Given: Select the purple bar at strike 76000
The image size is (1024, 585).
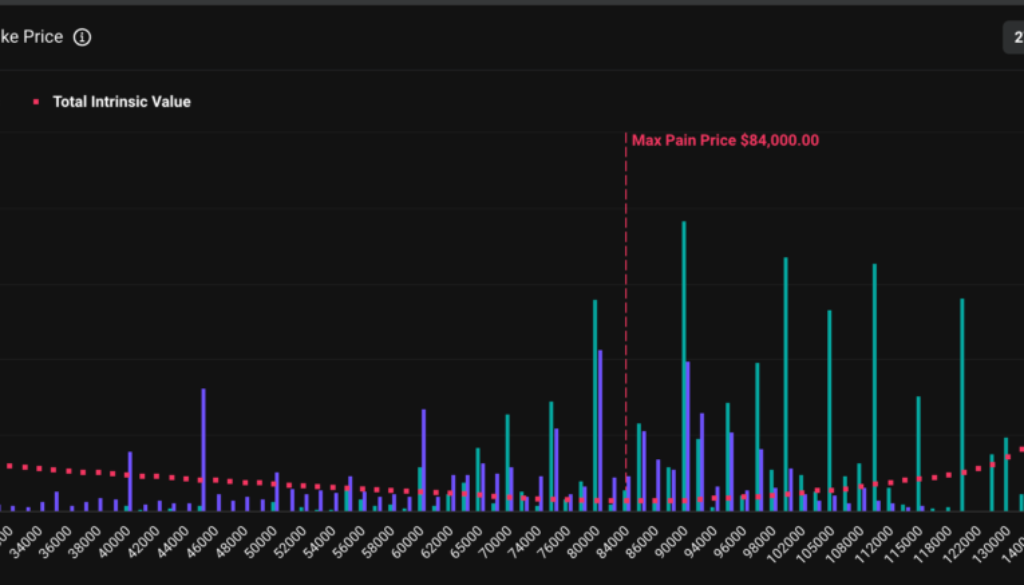Looking at the screenshot, I should coord(556,469).
